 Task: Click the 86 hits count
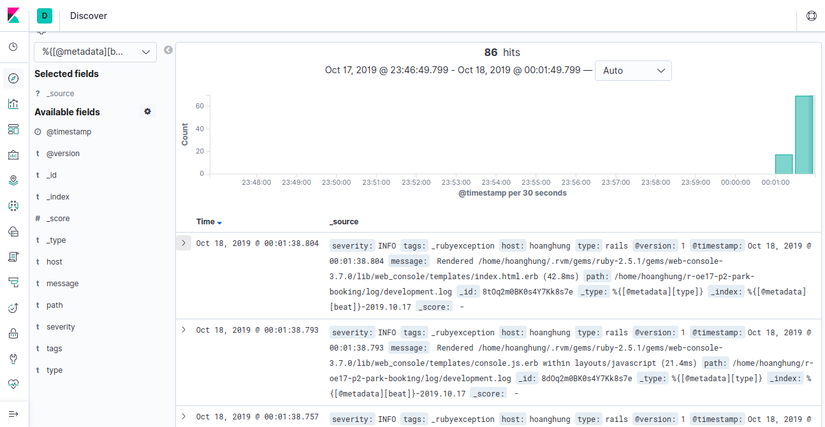tap(502, 53)
